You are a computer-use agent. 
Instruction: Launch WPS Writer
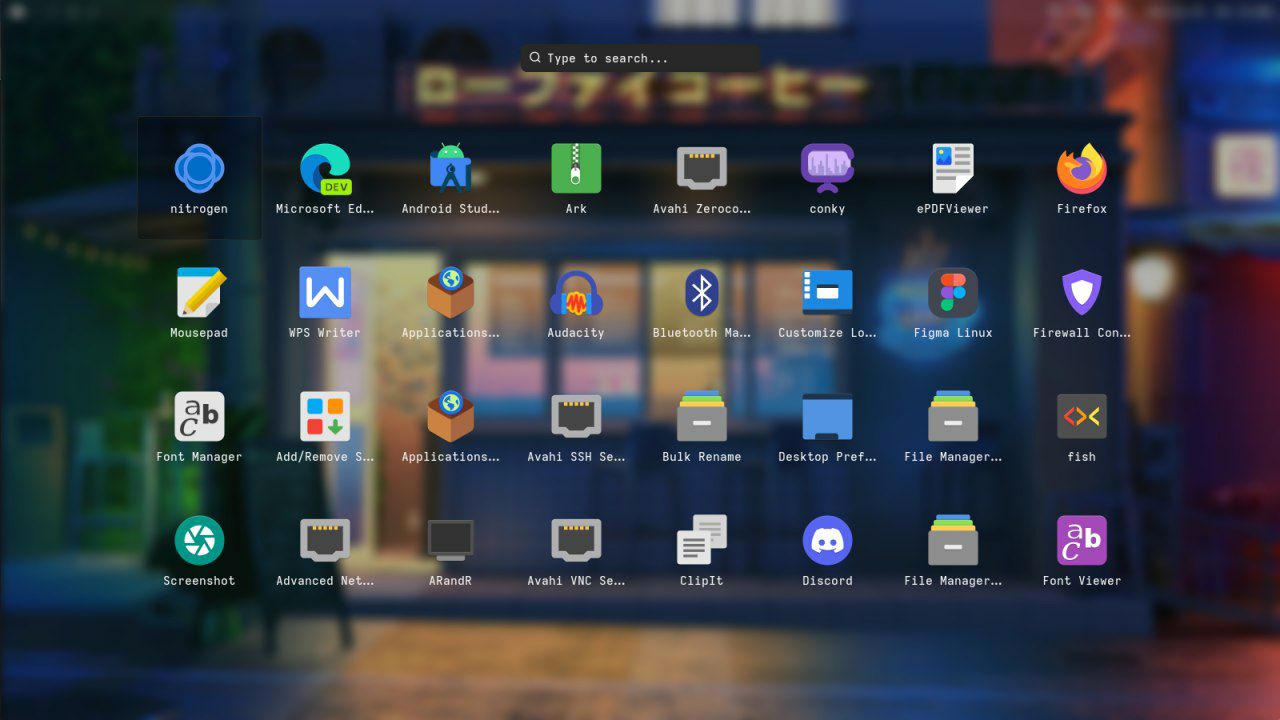pyautogui.click(x=325, y=302)
